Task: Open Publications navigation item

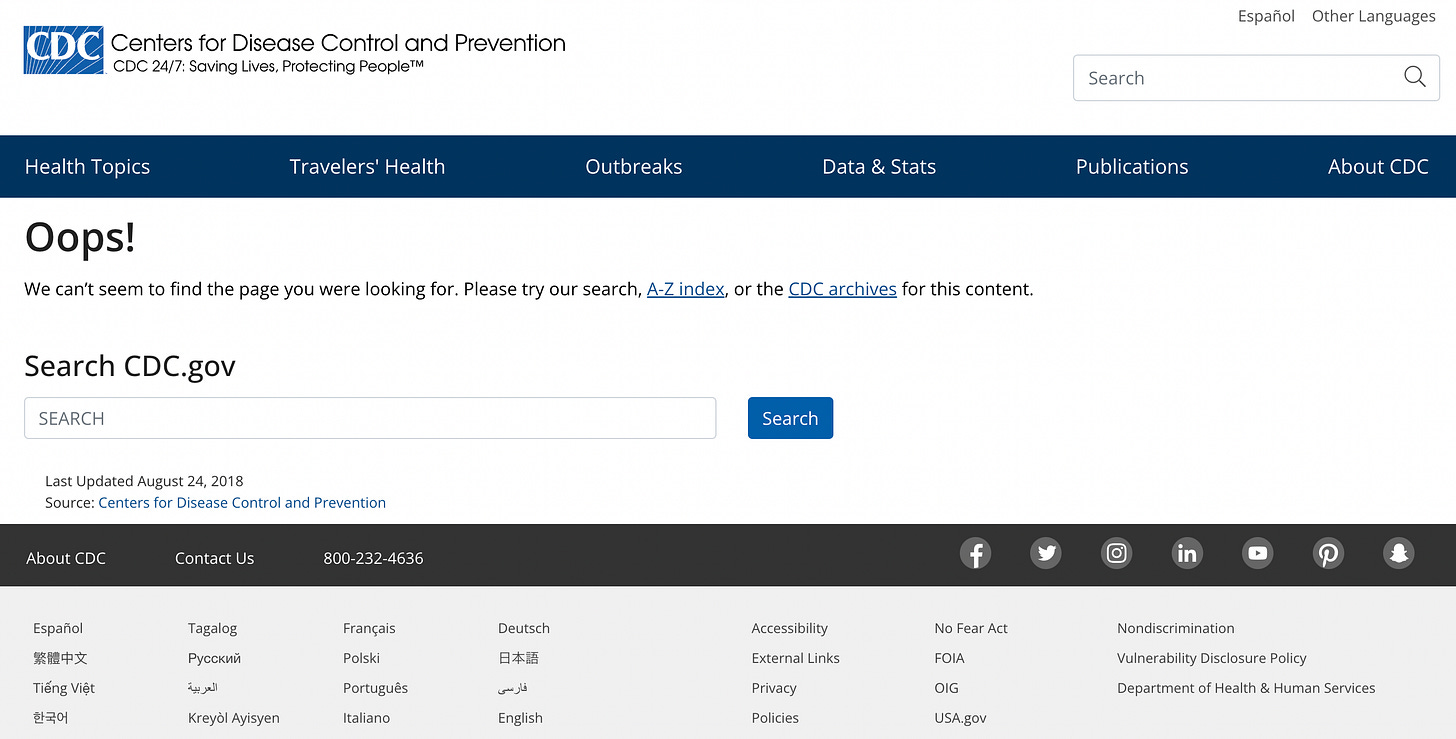Action: [x=1132, y=167]
